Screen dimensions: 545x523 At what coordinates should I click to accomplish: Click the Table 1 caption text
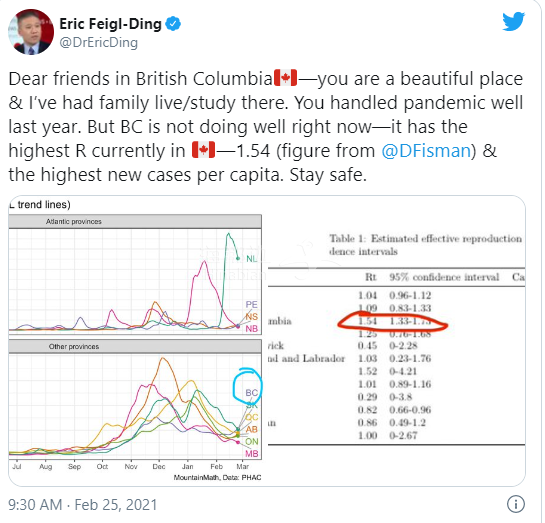(x=425, y=245)
